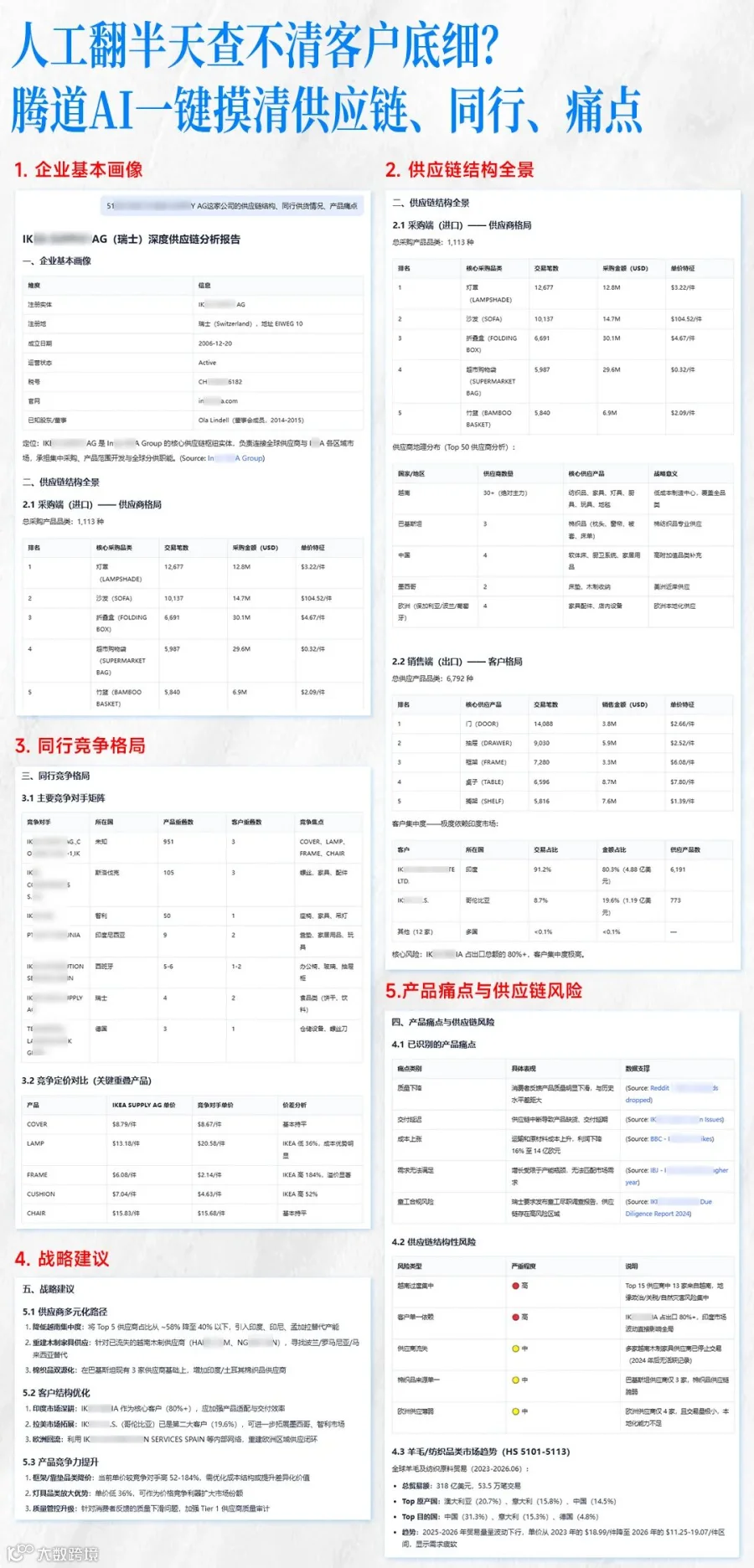Open the BBC source link for 成本上涨
Viewport: 754px width, 1568px height.
pyautogui.click(x=670, y=1138)
